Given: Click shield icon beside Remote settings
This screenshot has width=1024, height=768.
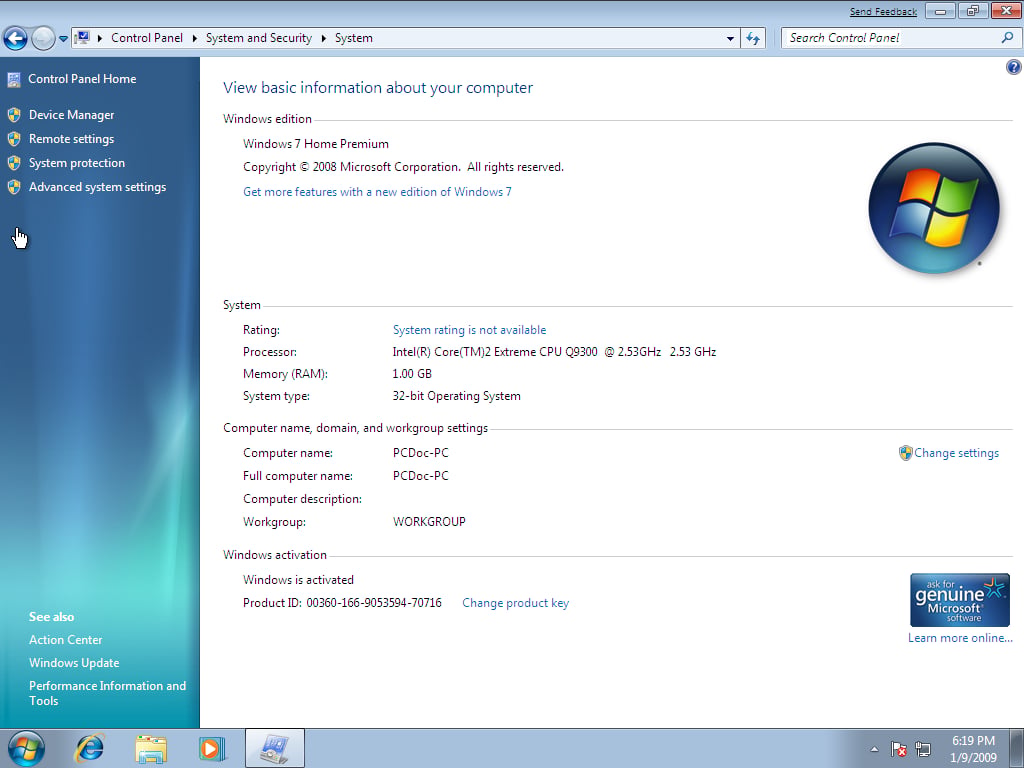Looking at the screenshot, I should click(x=14, y=139).
